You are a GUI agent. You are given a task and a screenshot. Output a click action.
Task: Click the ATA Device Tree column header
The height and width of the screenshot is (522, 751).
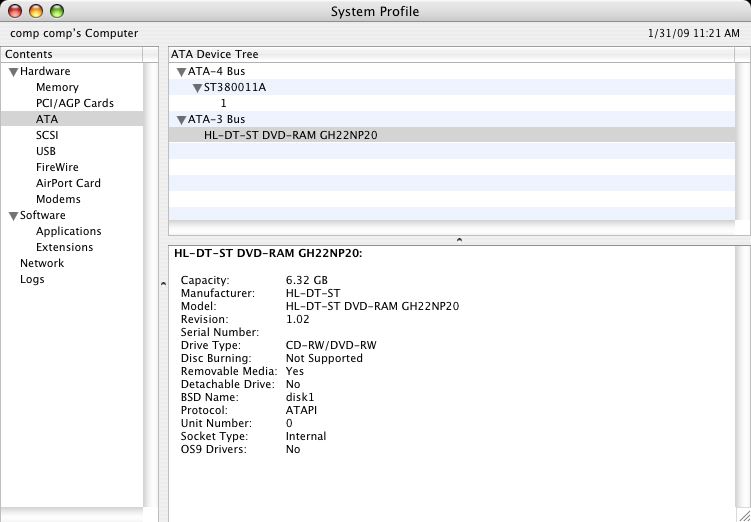pyautogui.click(x=452, y=54)
